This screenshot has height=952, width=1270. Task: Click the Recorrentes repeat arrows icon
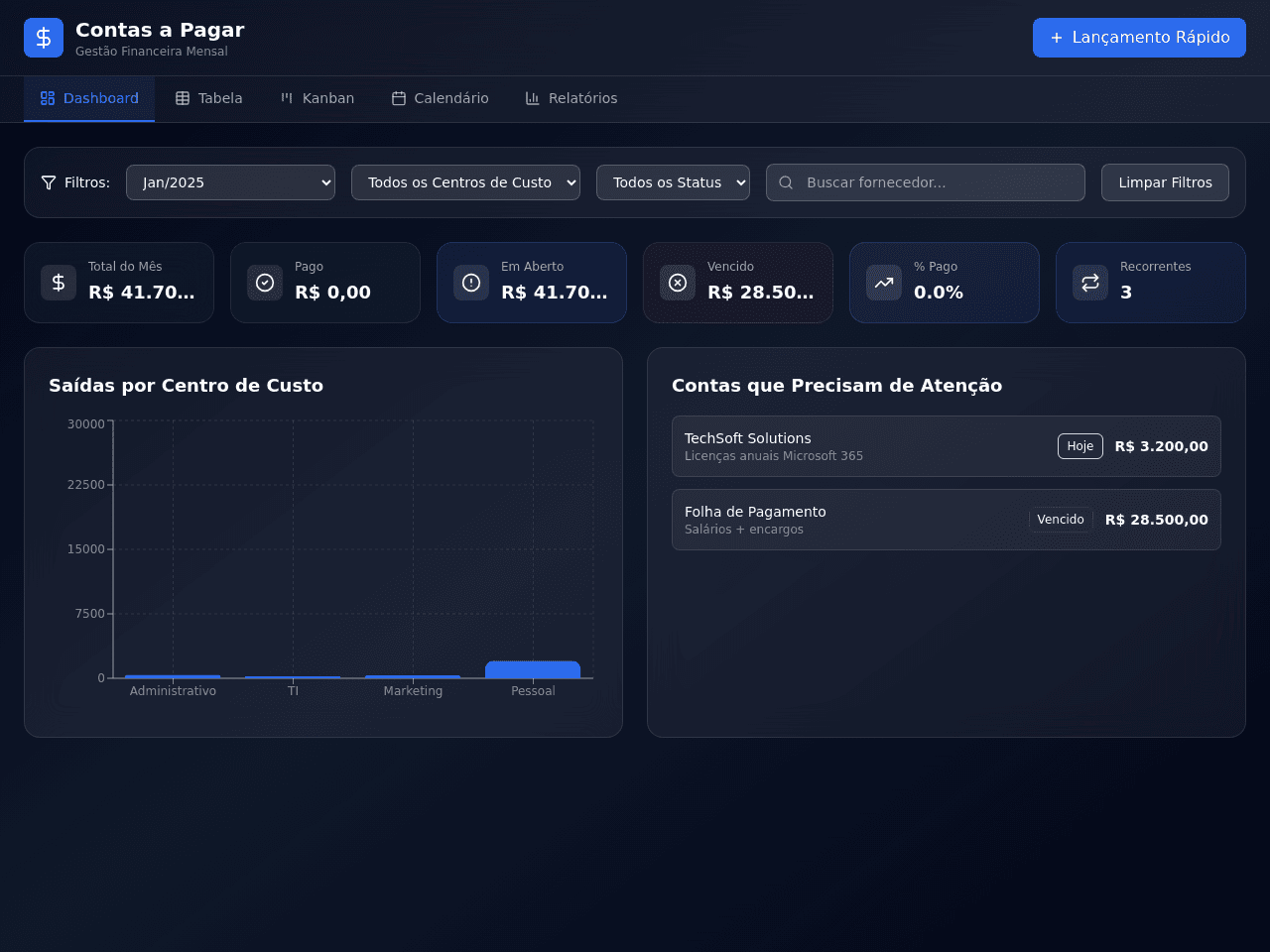coord(1090,283)
